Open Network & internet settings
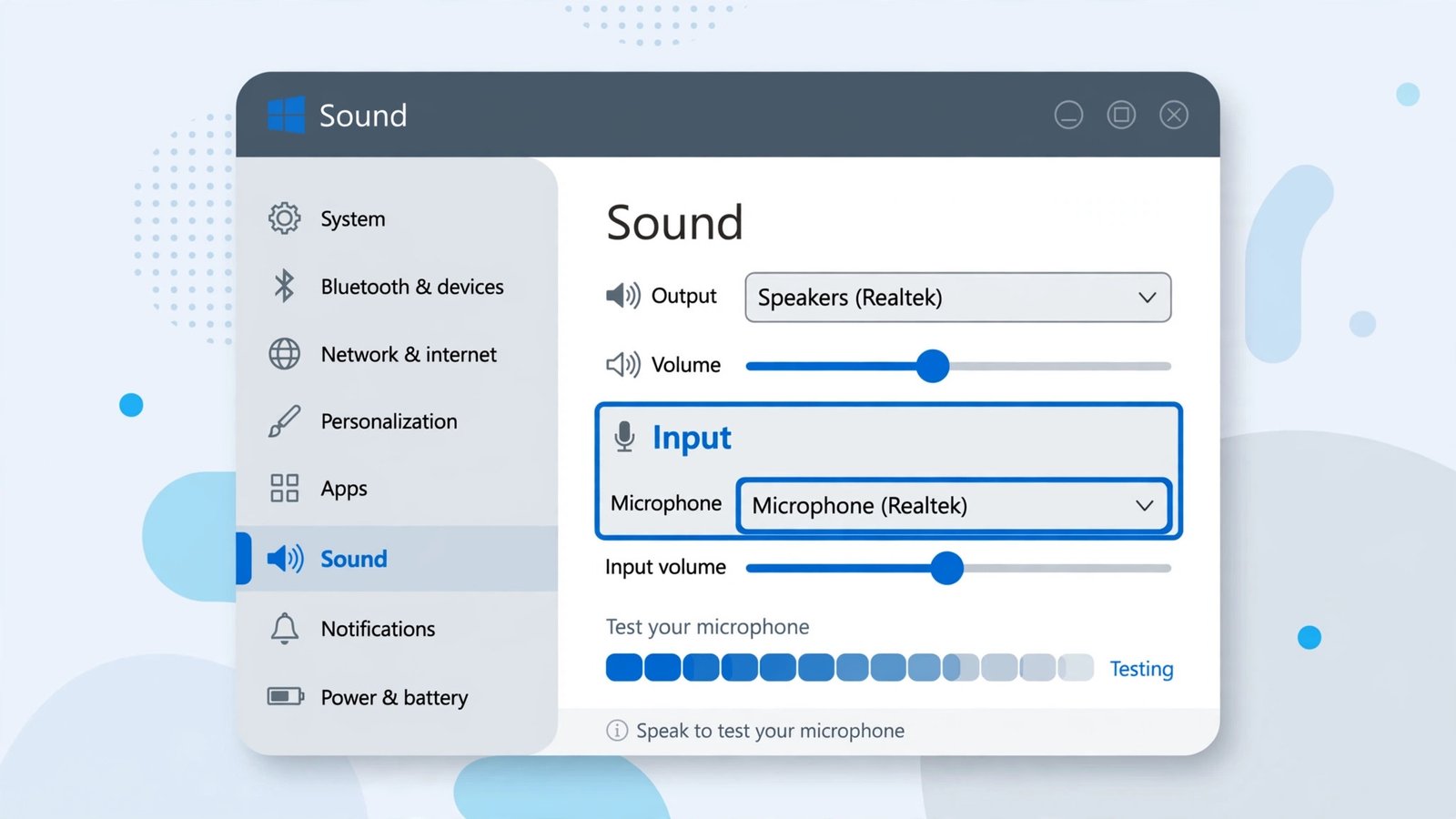The width and height of the screenshot is (1456, 819). 397,354
